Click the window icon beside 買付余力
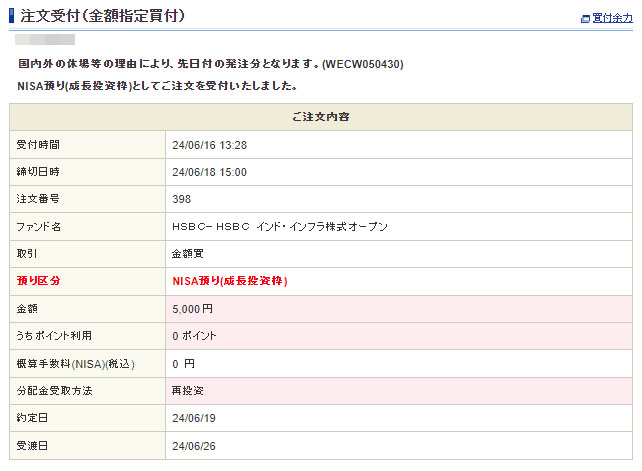The height and width of the screenshot is (471, 642). click(x=585, y=19)
